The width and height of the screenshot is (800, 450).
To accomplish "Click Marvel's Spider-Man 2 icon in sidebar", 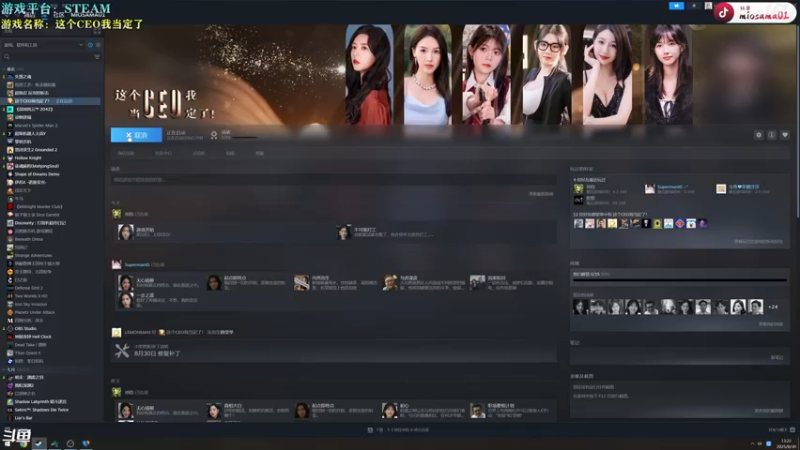I will pos(10,125).
